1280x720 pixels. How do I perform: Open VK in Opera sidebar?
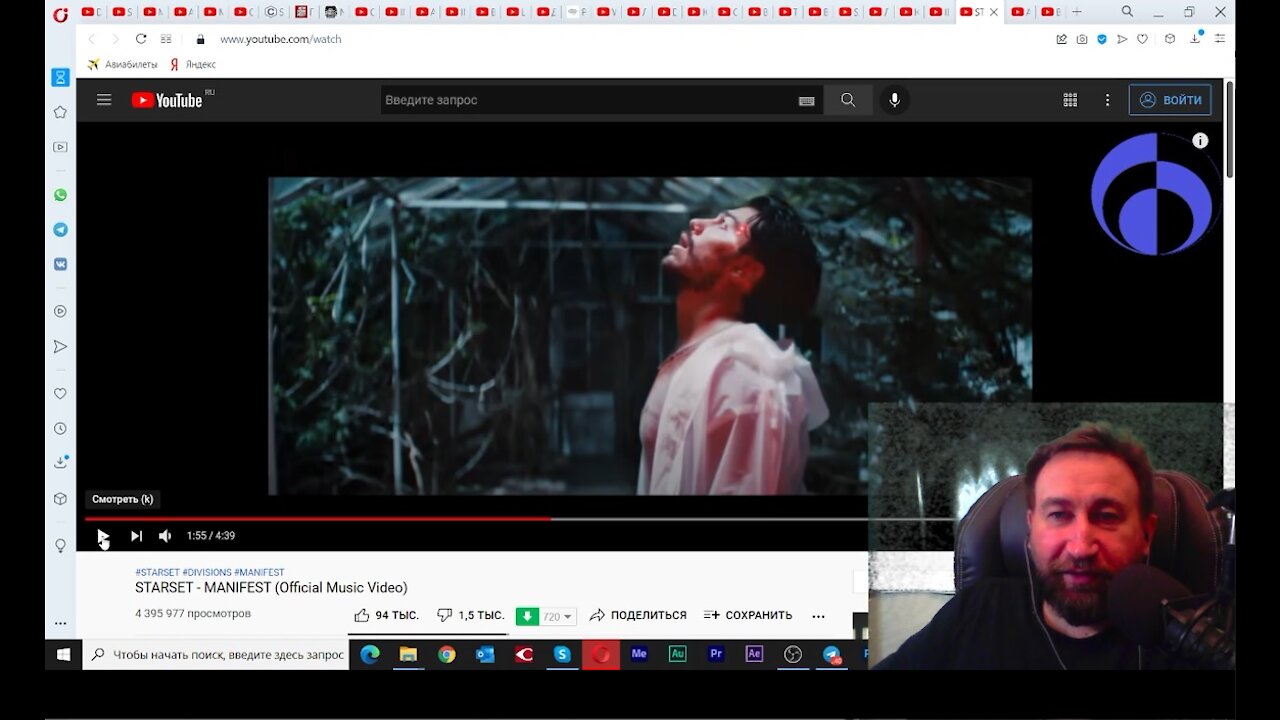(60, 264)
